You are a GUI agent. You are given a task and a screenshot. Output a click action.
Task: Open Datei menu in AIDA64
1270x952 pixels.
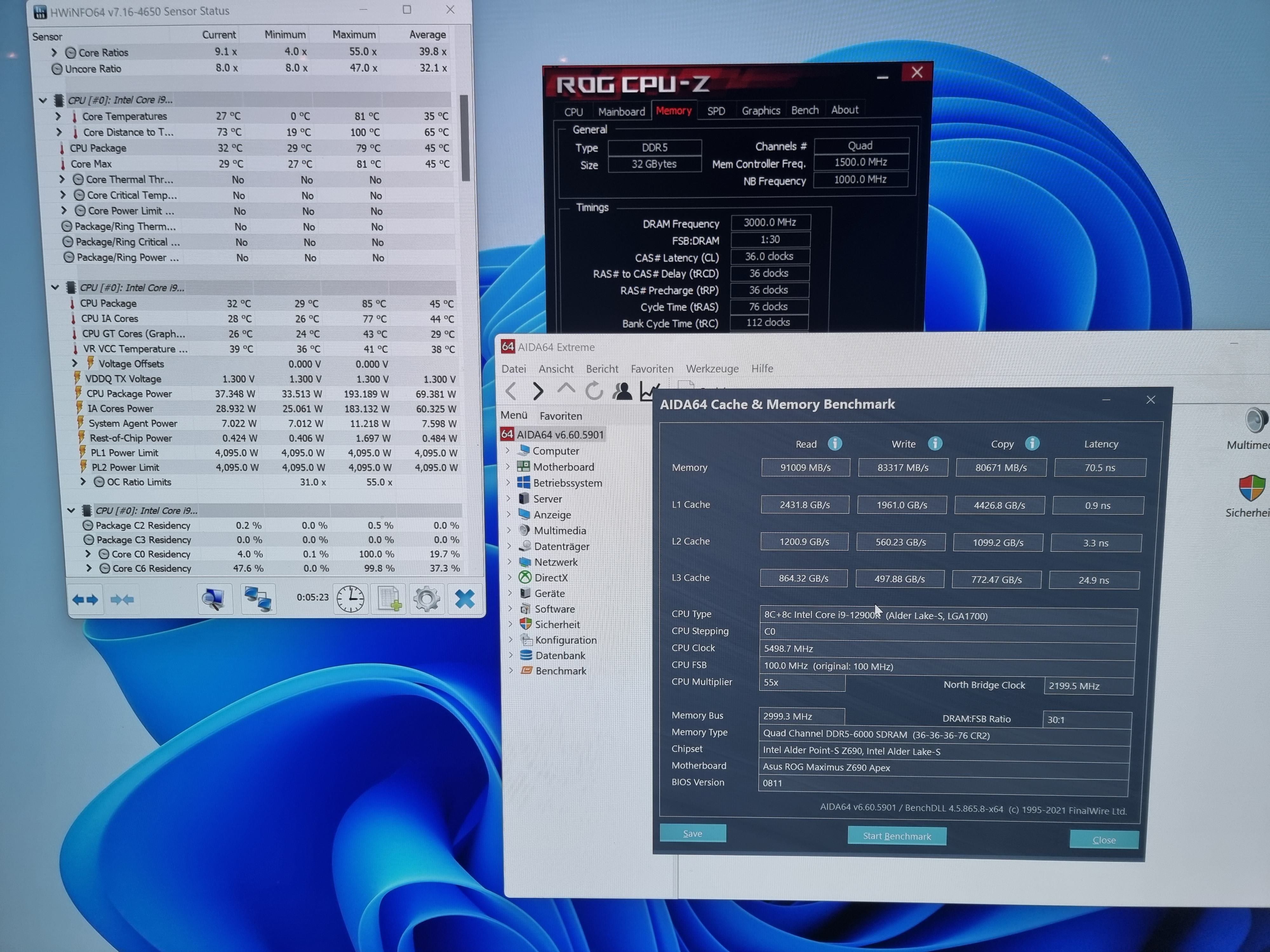click(x=513, y=369)
